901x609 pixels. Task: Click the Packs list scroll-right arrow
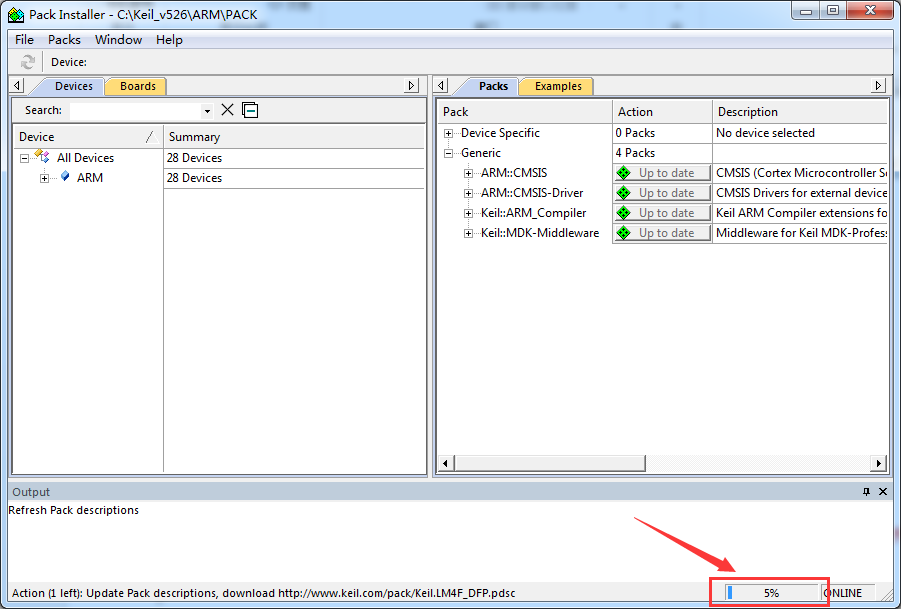pos(879,463)
